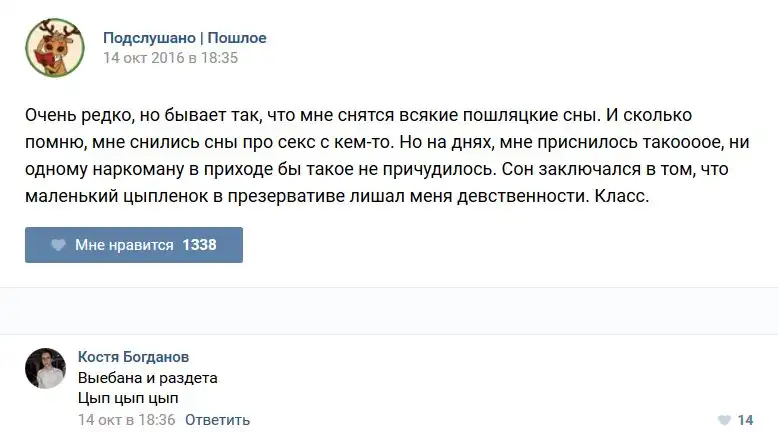Viewport: 778px width, 432px height.
Task: Reply to comment with Ответить
Action: 217,420
